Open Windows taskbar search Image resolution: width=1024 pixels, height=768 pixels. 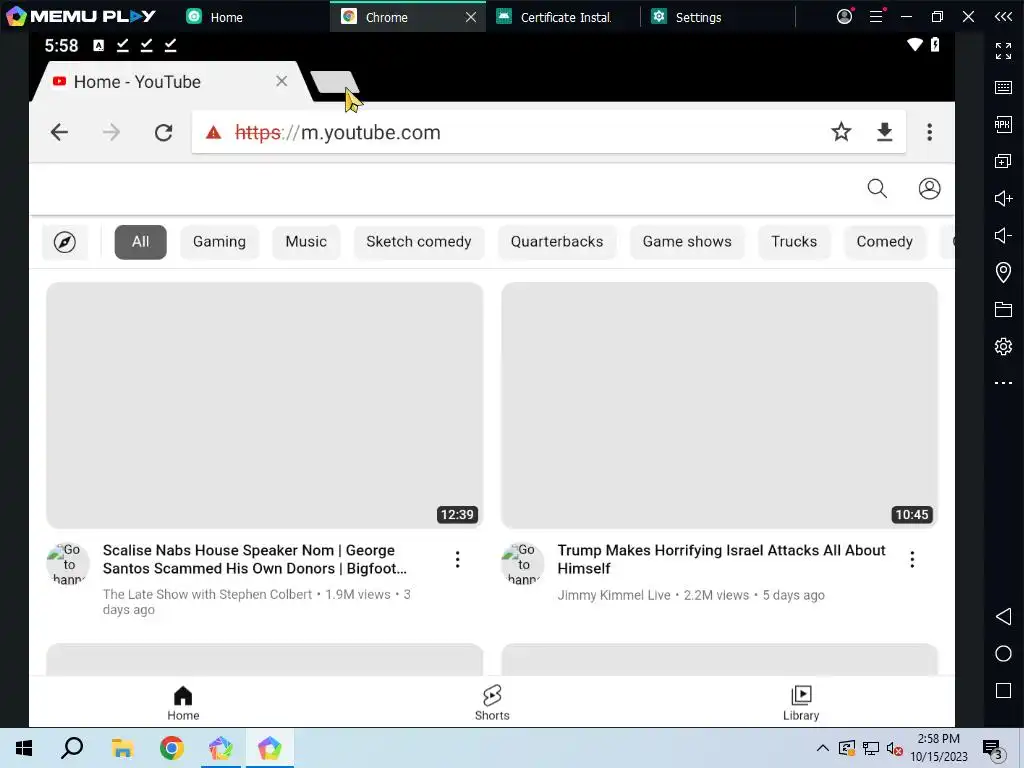(x=72, y=748)
